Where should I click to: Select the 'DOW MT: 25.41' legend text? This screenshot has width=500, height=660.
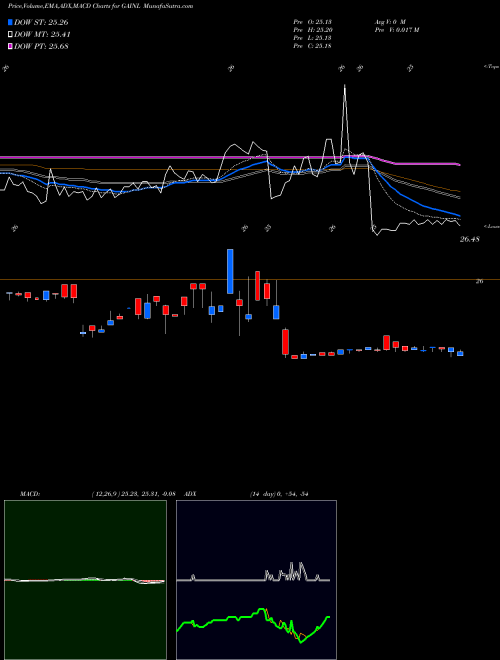coord(42,35)
